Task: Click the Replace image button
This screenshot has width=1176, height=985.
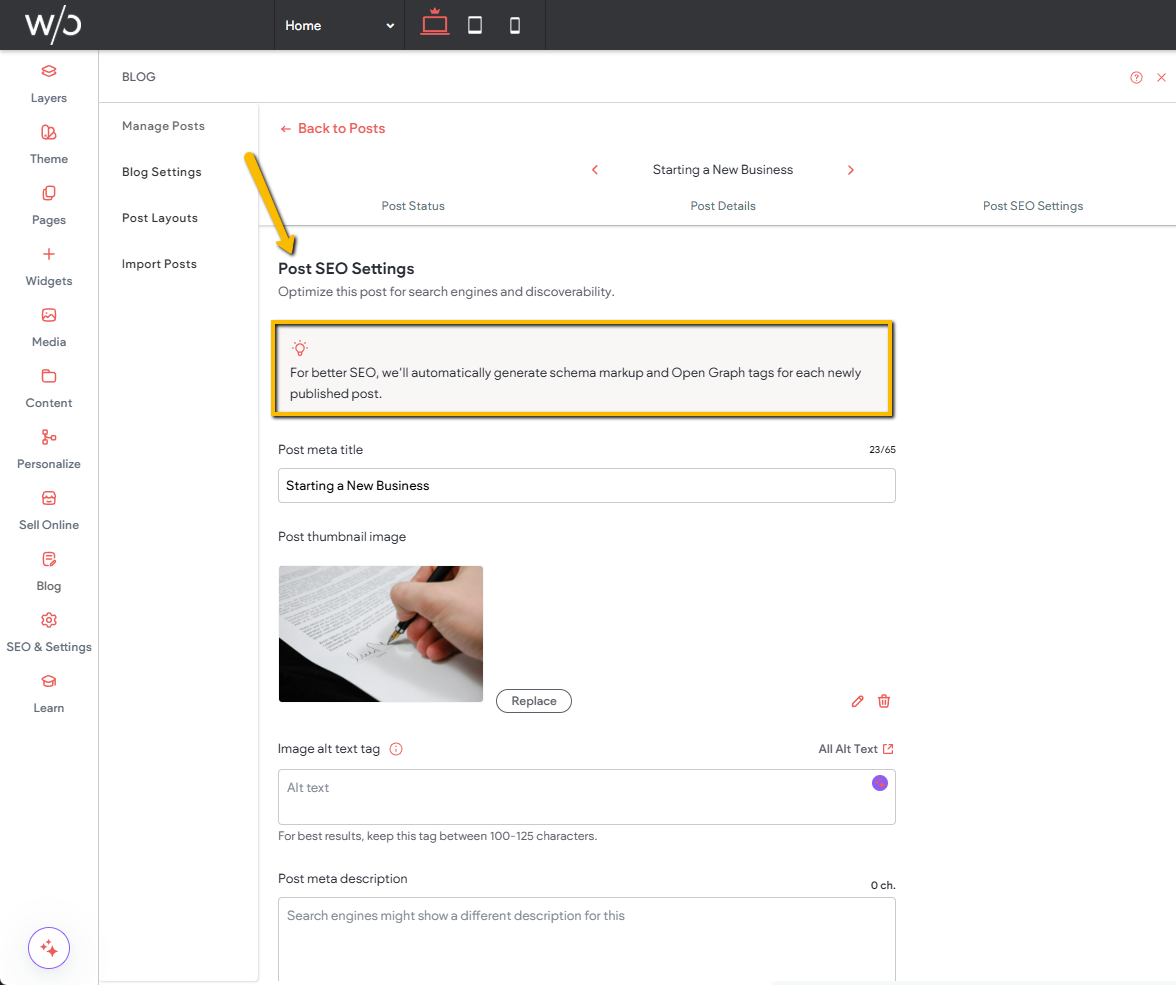Action: click(x=534, y=701)
